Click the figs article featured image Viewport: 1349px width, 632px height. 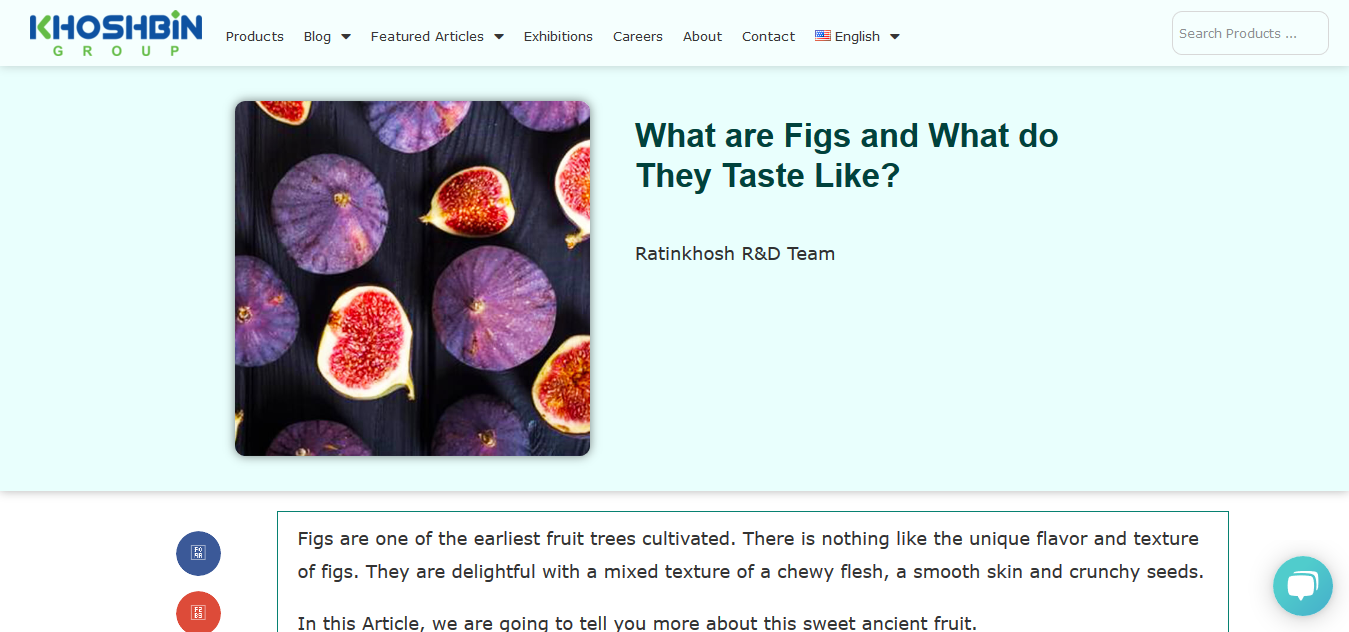(x=412, y=278)
